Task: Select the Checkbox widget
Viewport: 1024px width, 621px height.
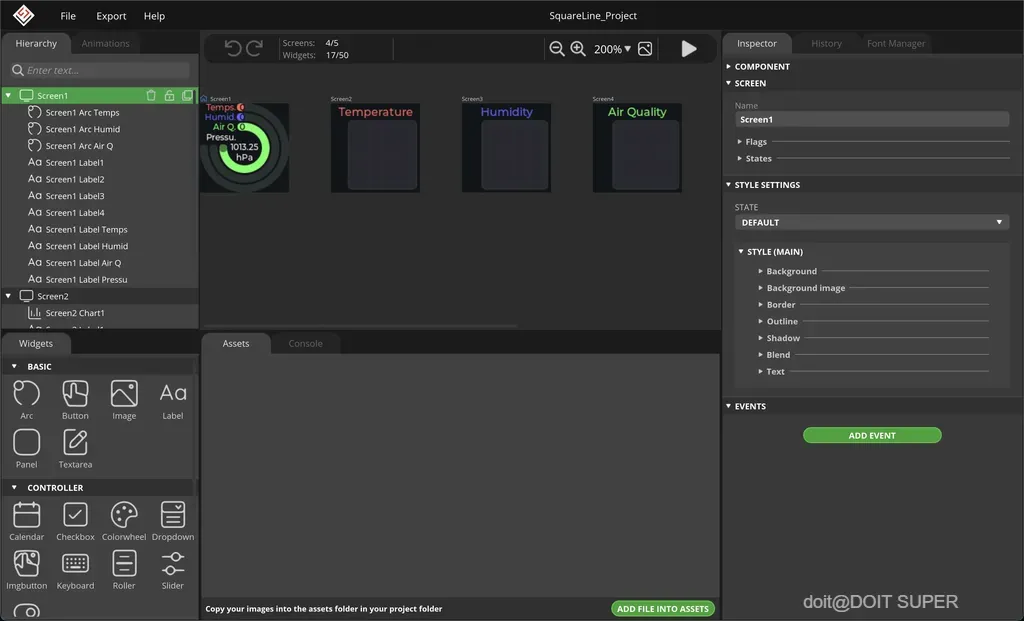Action: [75, 521]
